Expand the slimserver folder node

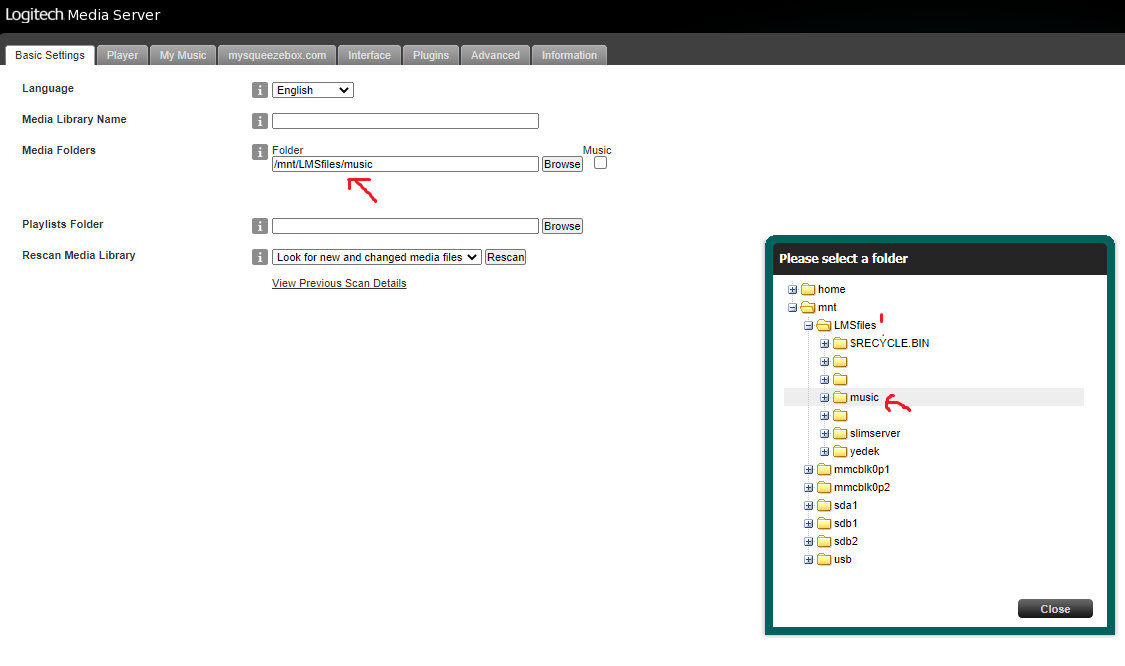[x=824, y=433]
